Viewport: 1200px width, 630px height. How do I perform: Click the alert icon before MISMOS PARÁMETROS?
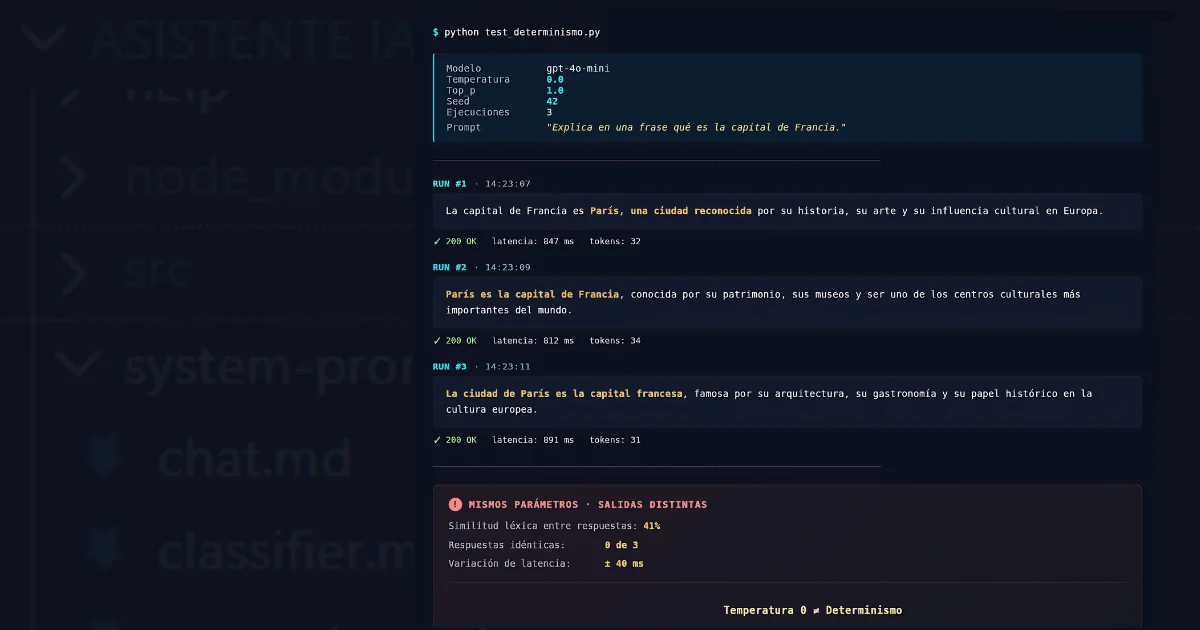(x=456, y=504)
